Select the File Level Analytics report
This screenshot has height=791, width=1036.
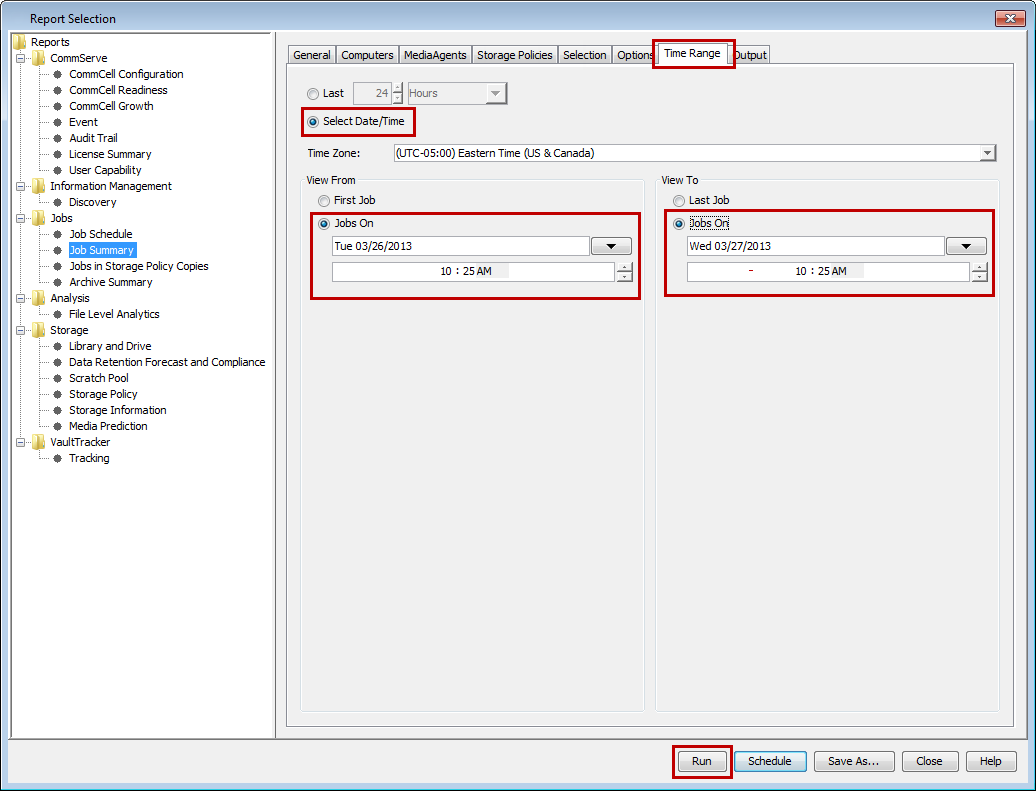(114, 315)
